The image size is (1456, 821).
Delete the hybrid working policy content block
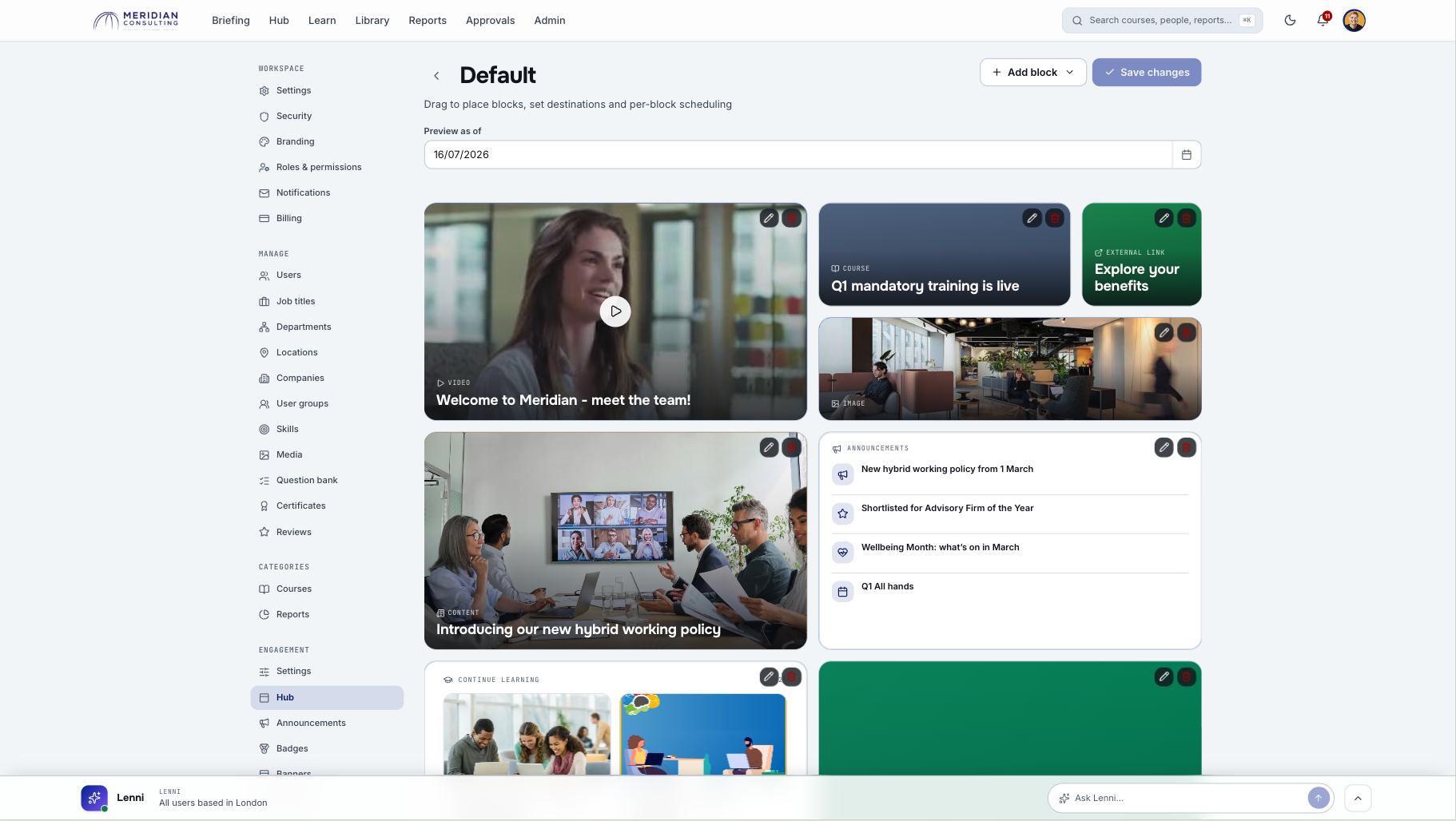click(791, 447)
